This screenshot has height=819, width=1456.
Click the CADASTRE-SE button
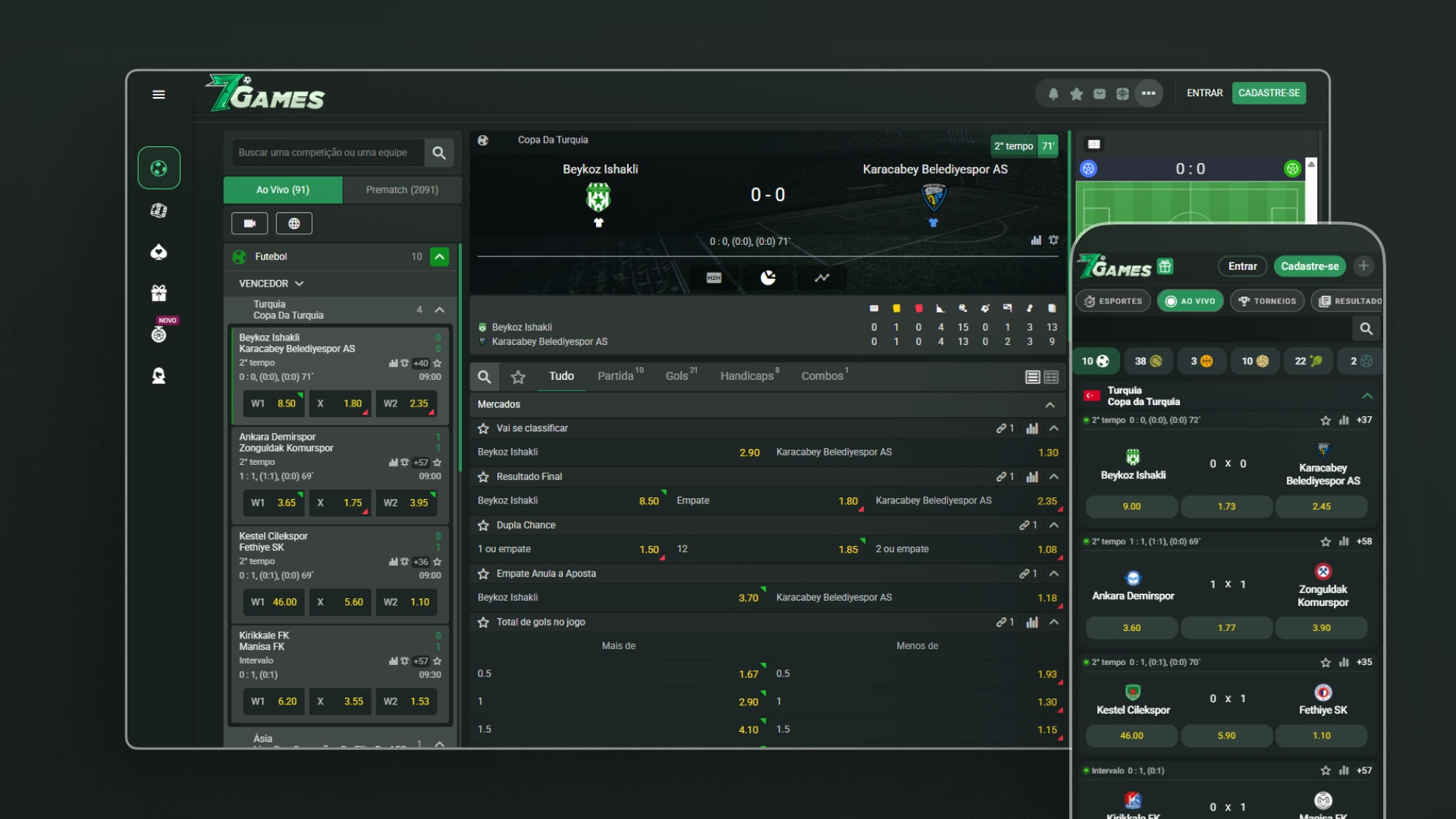pos(1269,93)
